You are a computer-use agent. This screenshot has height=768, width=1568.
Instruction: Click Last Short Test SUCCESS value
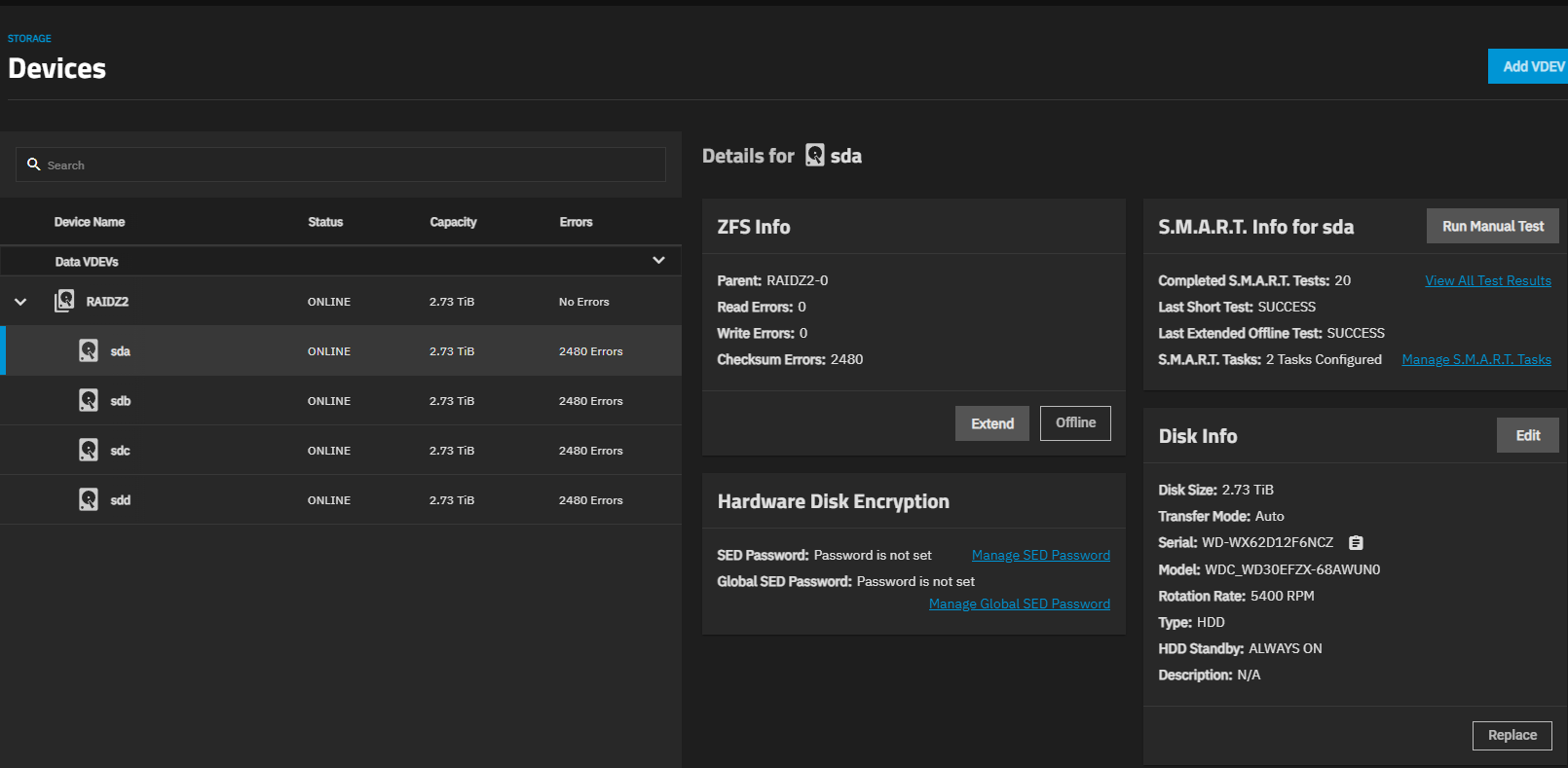1287,307
